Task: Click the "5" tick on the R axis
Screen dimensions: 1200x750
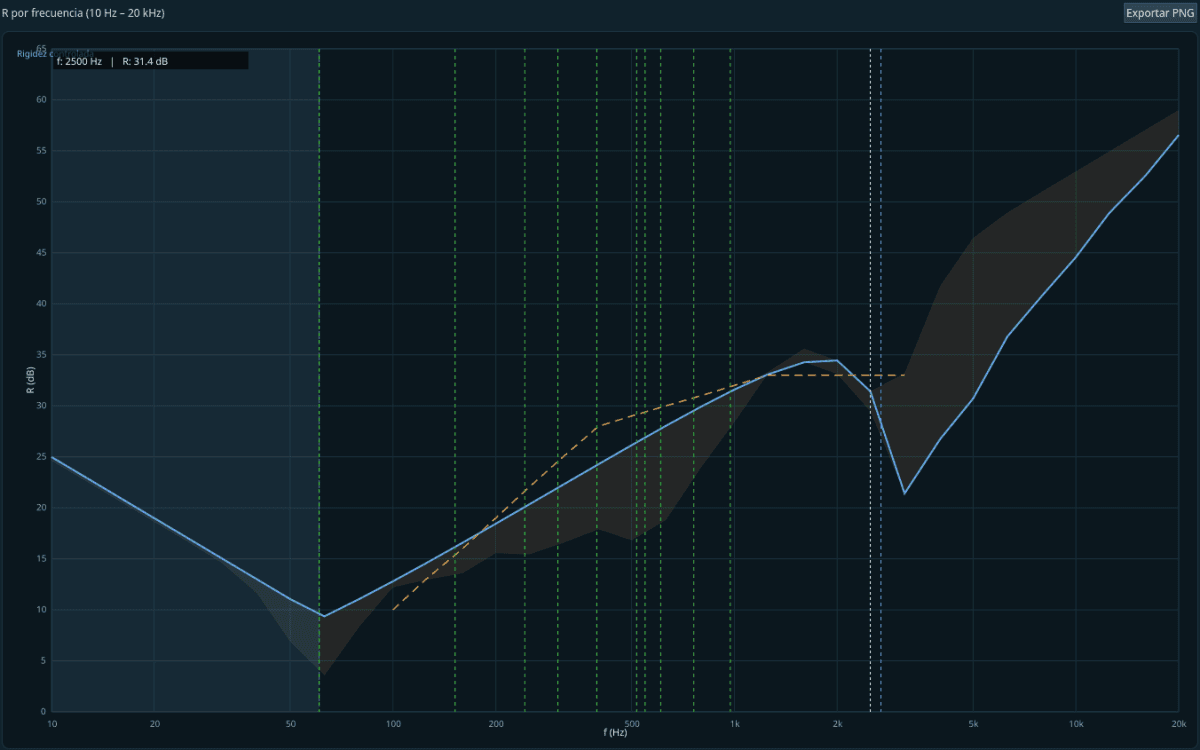Action: pos(44,661)
